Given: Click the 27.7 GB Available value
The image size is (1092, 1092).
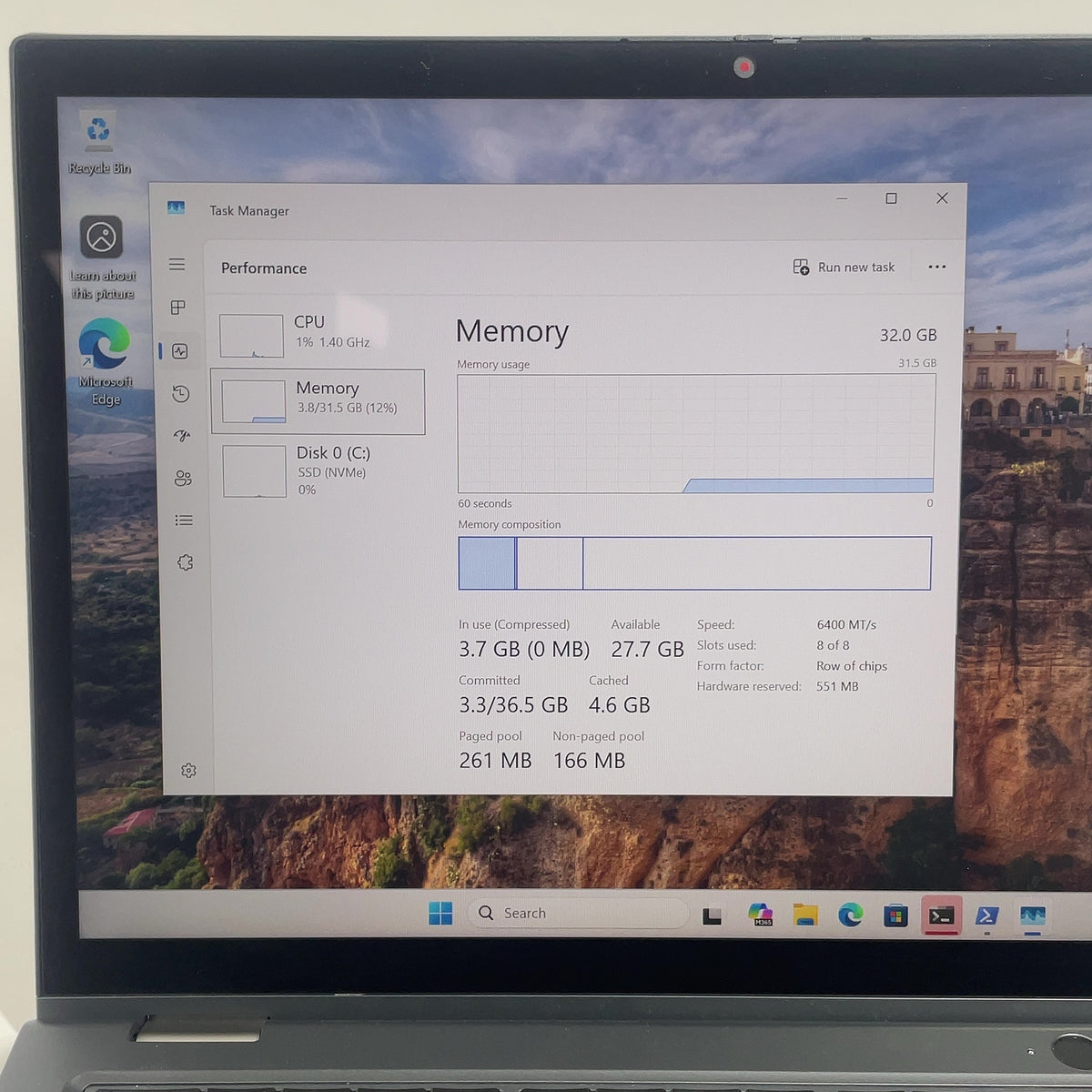Looking at the screenshot, I should point(647,649).
